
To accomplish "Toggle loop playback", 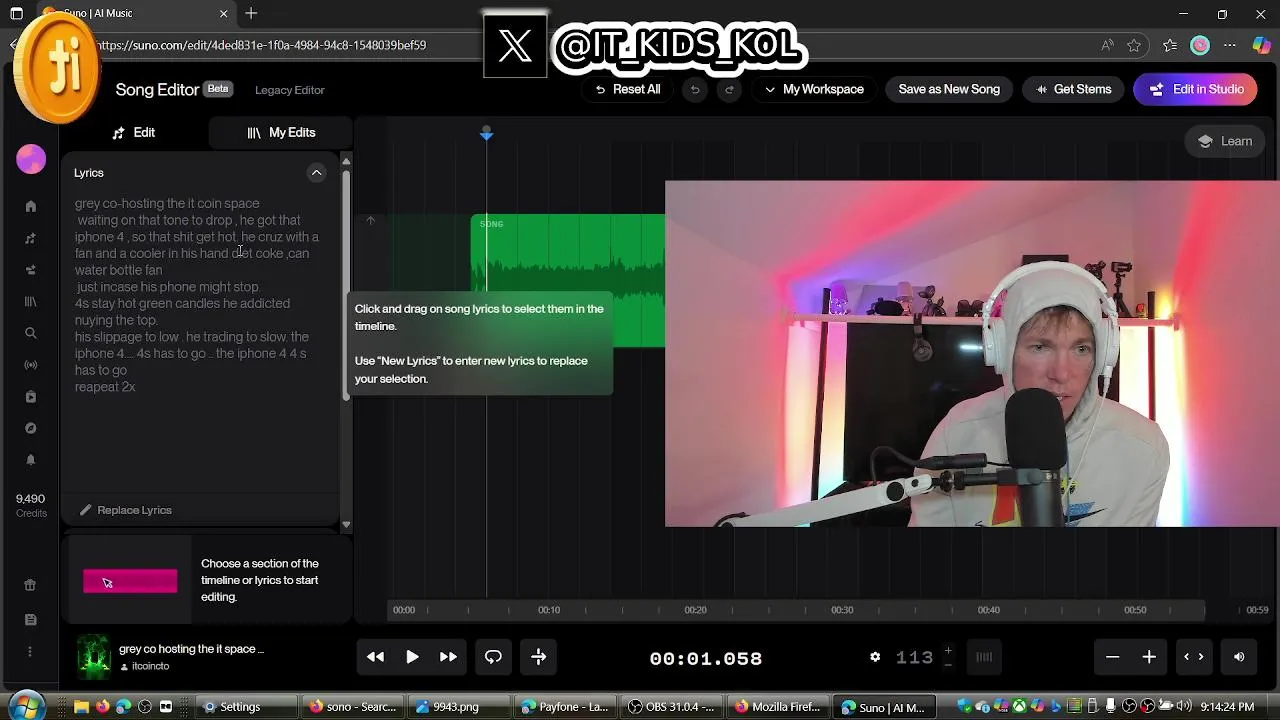I will (493, 657).
